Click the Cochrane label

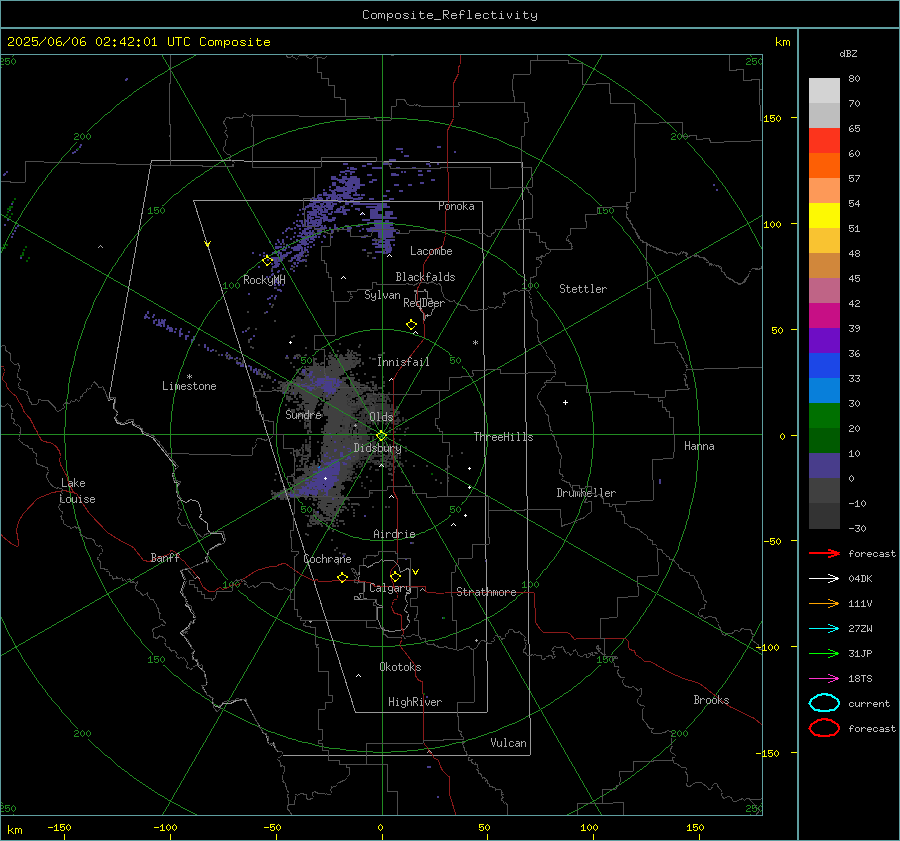(327, 559)
